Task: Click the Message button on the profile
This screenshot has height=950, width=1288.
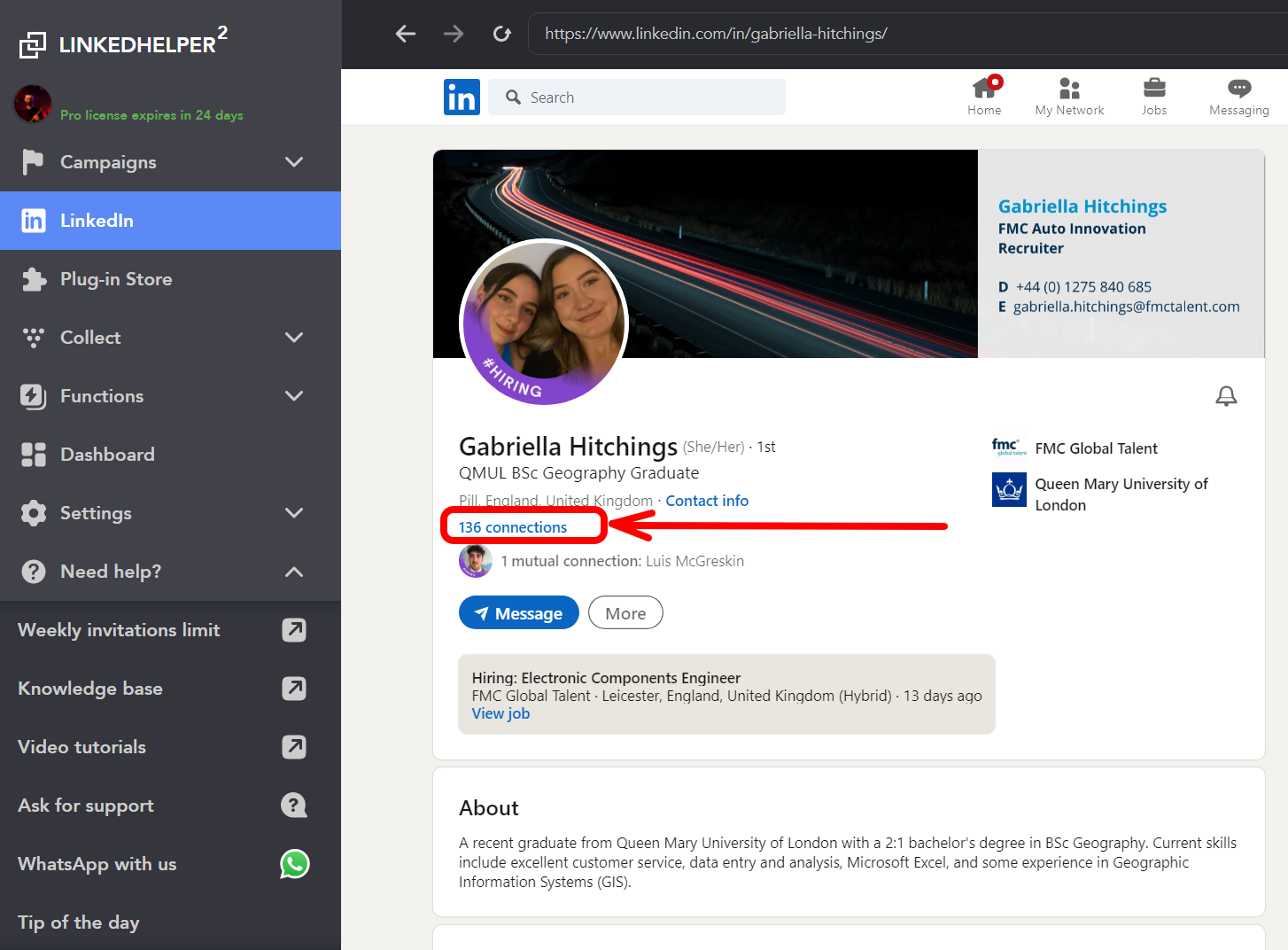Action: (518, 612)
